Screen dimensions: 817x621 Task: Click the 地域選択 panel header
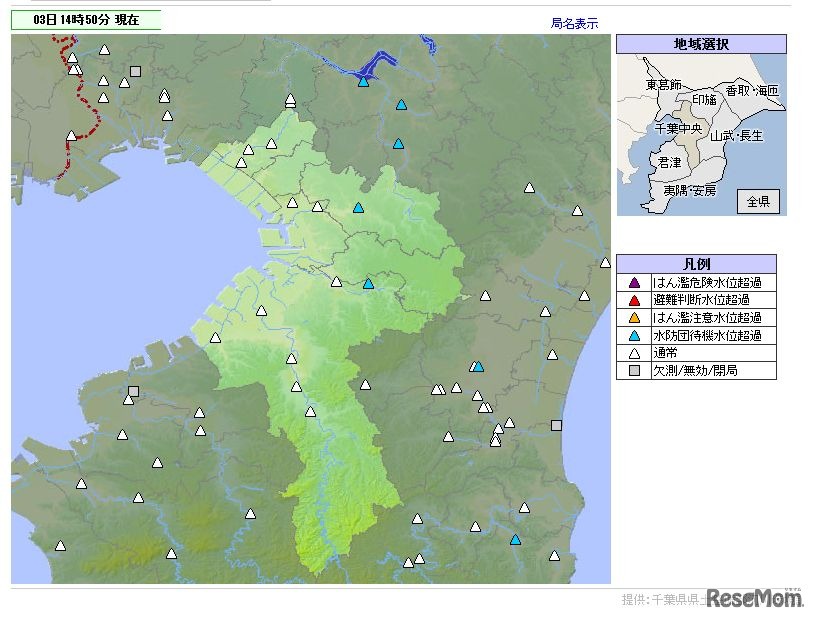point(700,44)
